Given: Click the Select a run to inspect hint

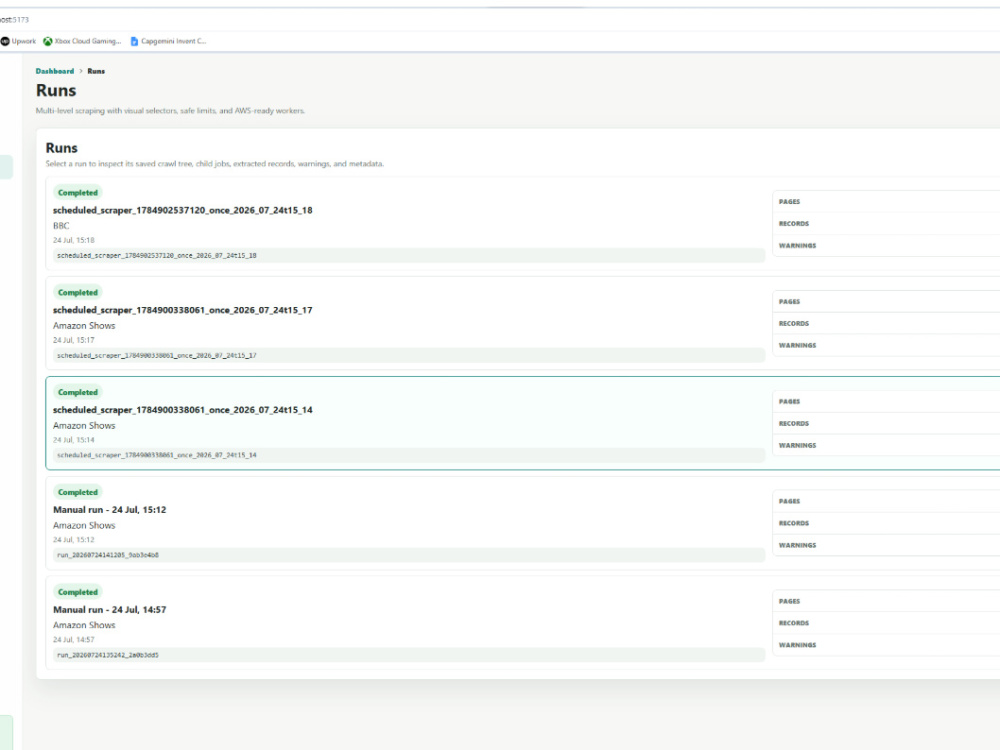Looking at the screenshot, I should [215, 164].
